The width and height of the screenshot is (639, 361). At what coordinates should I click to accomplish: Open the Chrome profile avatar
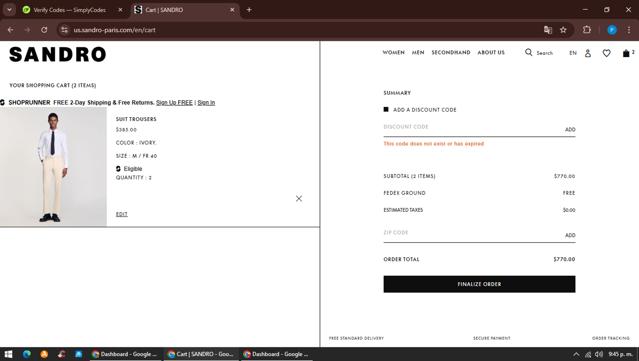pos(612,30)
